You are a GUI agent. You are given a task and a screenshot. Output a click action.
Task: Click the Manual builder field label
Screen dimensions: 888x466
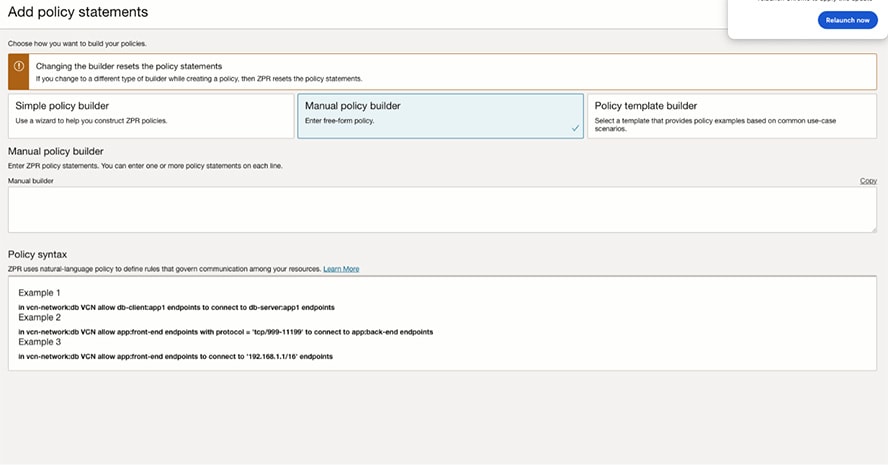tap(30, 181)
